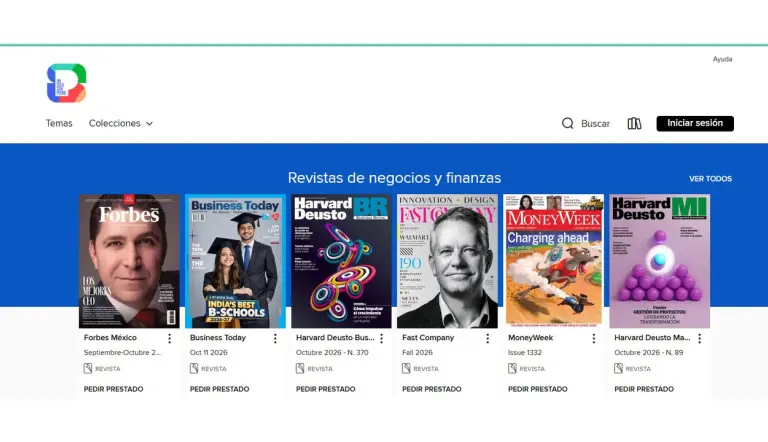Screen dimensions: 768x442
Task: Click PEDIR PRESTADO under Harvard Deusto Ma...
Action: click(x=644, y=389)
